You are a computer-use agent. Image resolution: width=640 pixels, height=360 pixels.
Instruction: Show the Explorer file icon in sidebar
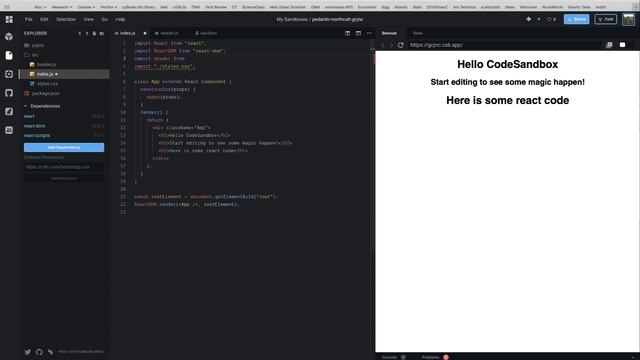click(x=9, y=56)
